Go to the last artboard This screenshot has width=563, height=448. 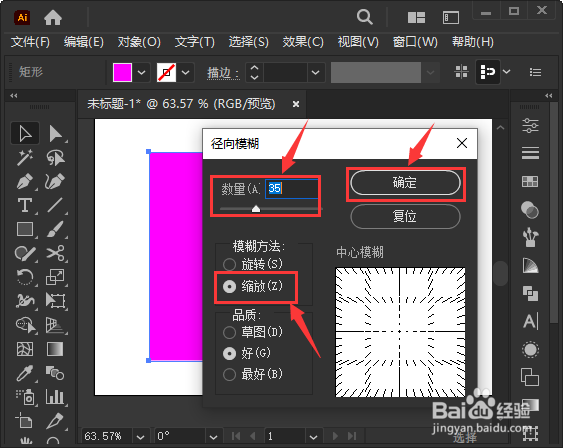coord(352,436)
